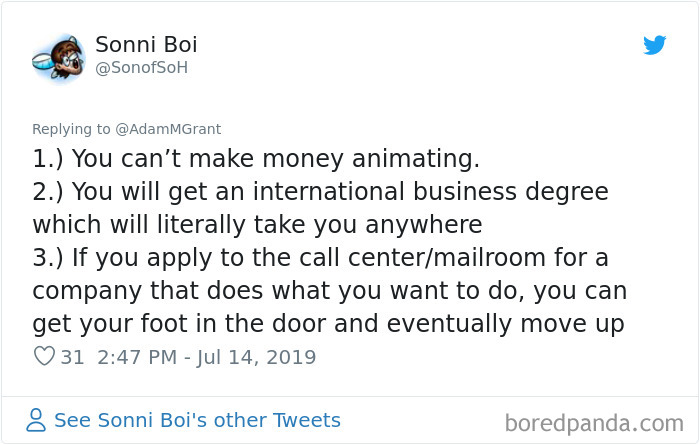Screen dimensions: 700x445
Task: Like the tweet with the heart icon
Action: point(44,356)
